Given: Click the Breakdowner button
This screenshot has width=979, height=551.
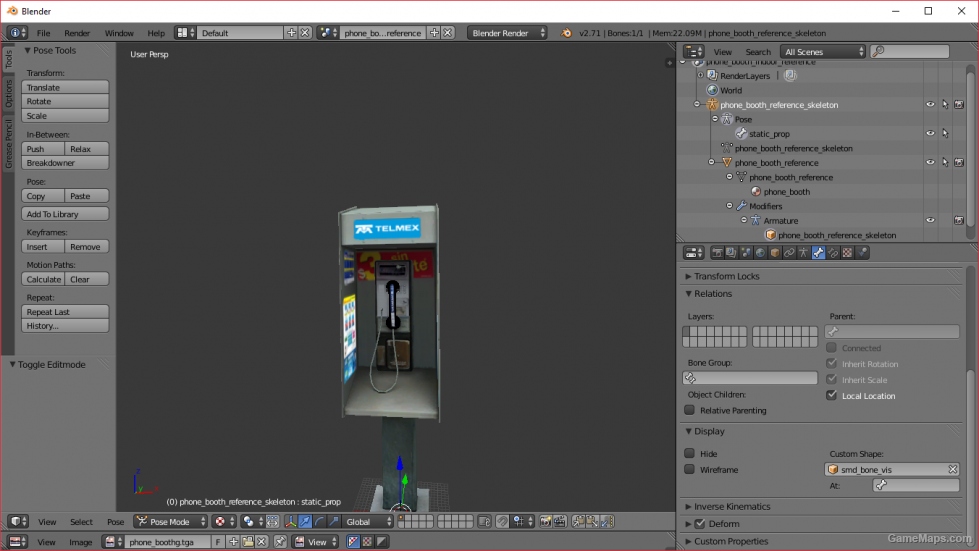Looking at the screenshot, I should (65, 163).
